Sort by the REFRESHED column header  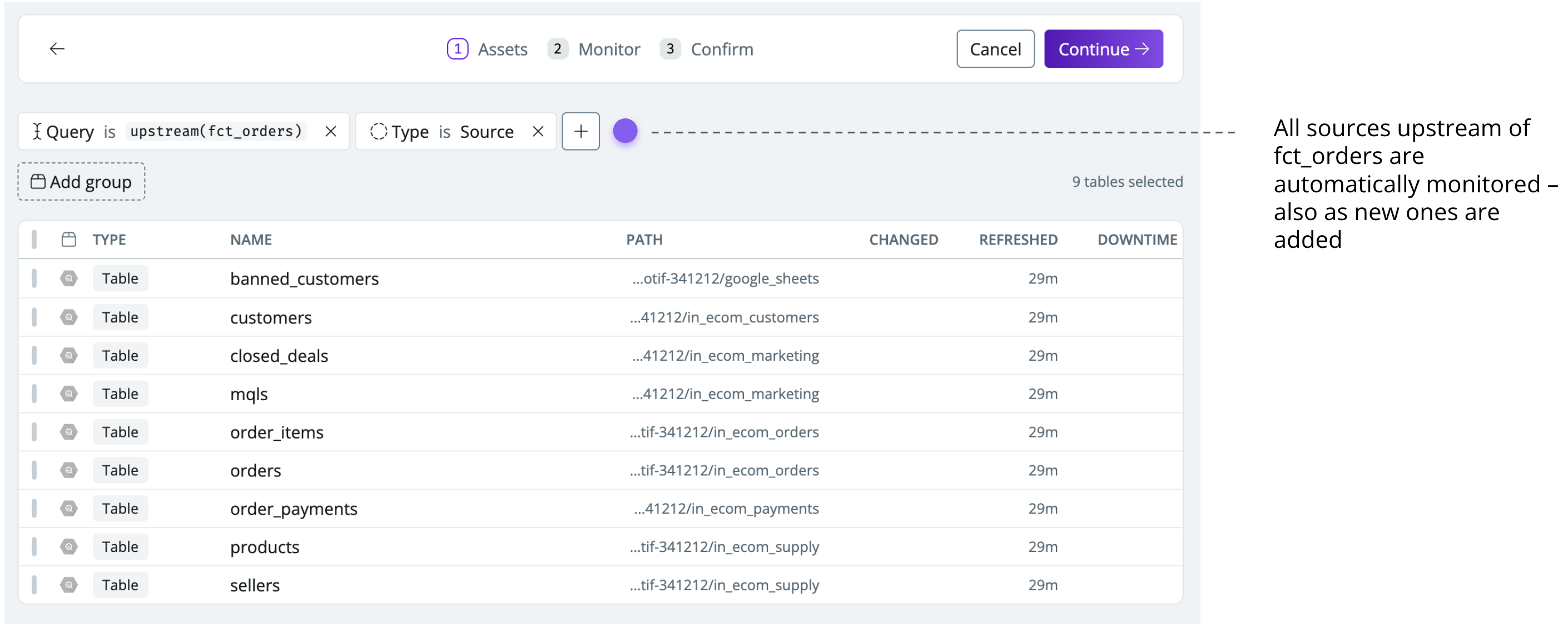coord(1017,240)
